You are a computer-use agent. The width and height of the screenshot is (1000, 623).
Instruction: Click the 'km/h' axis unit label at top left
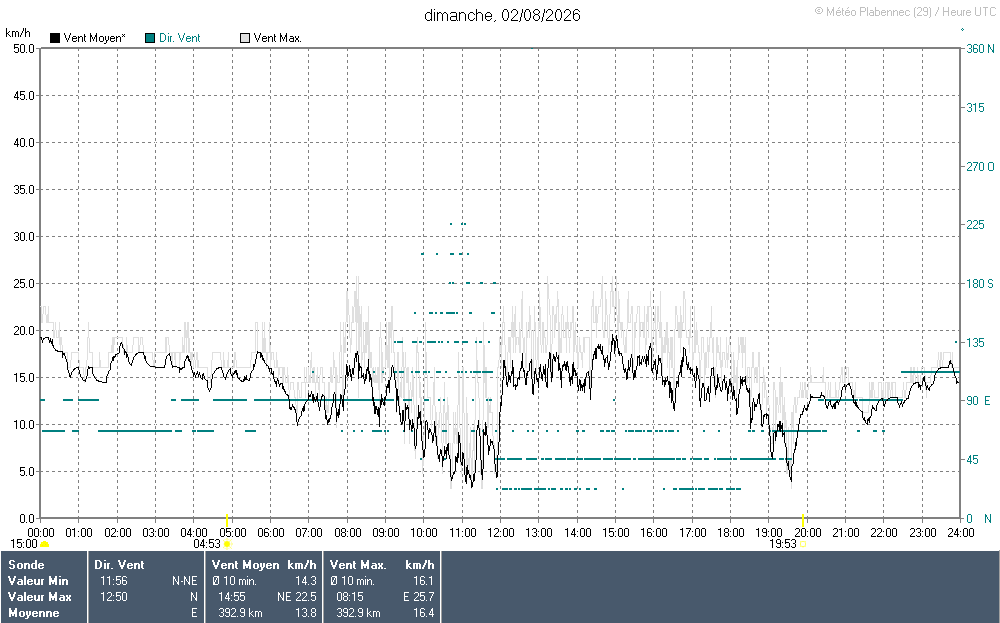click(x=18, y=33)
